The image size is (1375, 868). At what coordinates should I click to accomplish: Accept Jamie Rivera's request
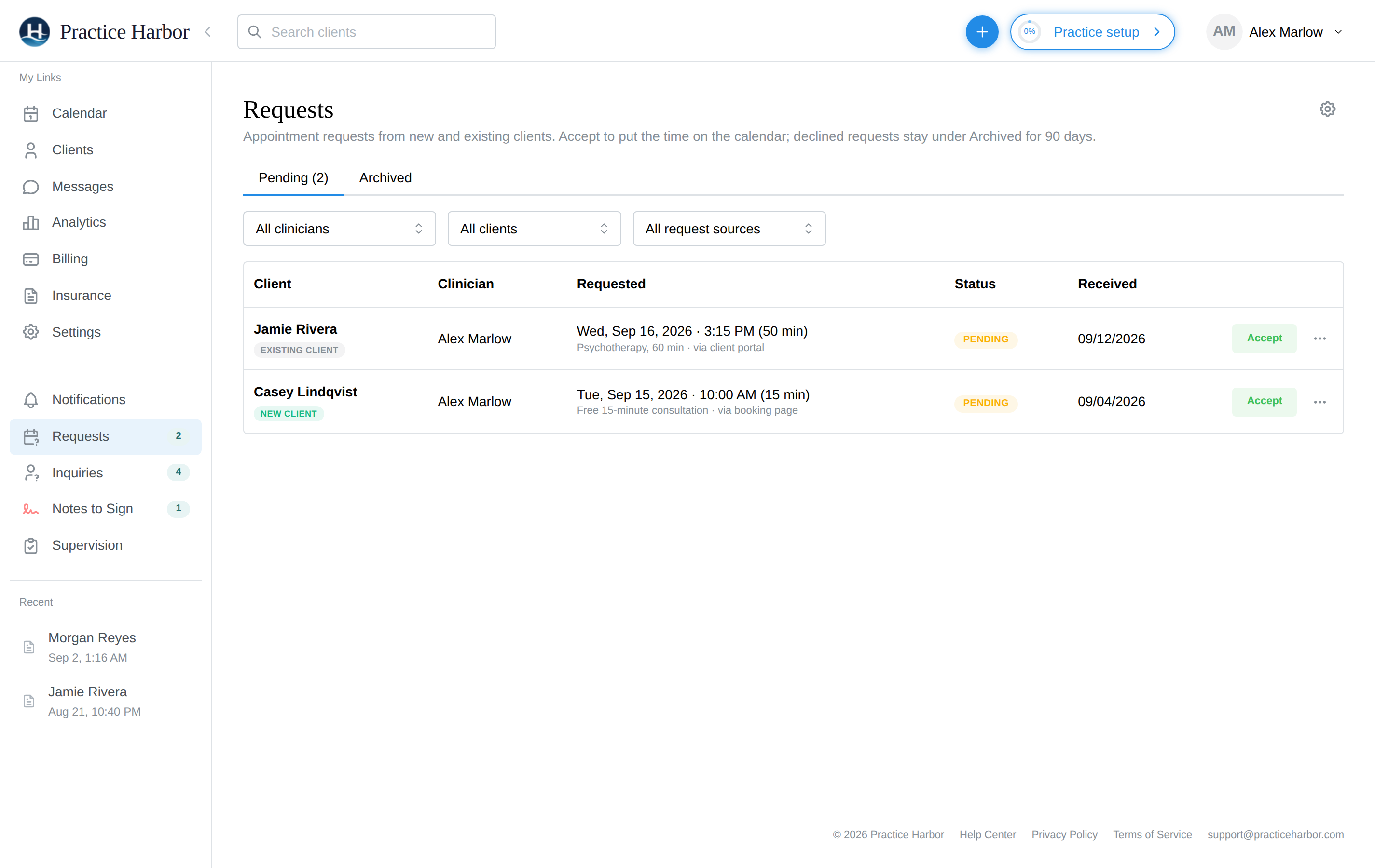point(1264,339)
